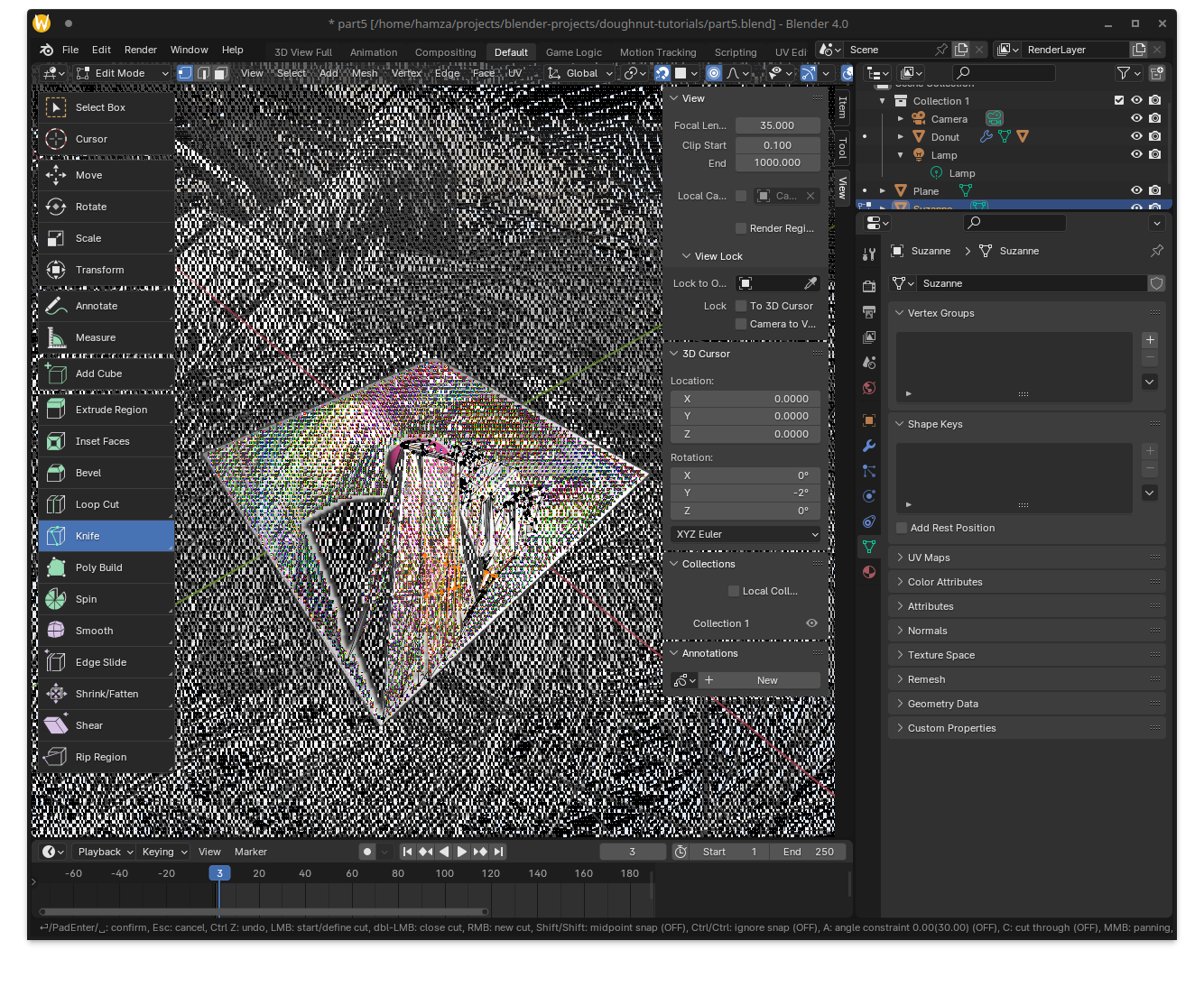
Task: Pick the Rotate tool
Action: coord(106,207)
